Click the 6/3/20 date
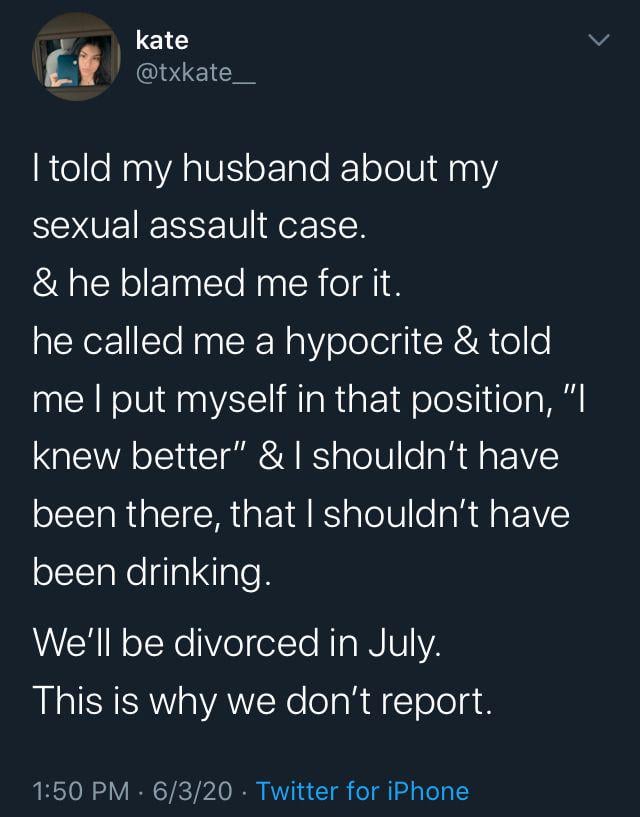 click(197, 791)
